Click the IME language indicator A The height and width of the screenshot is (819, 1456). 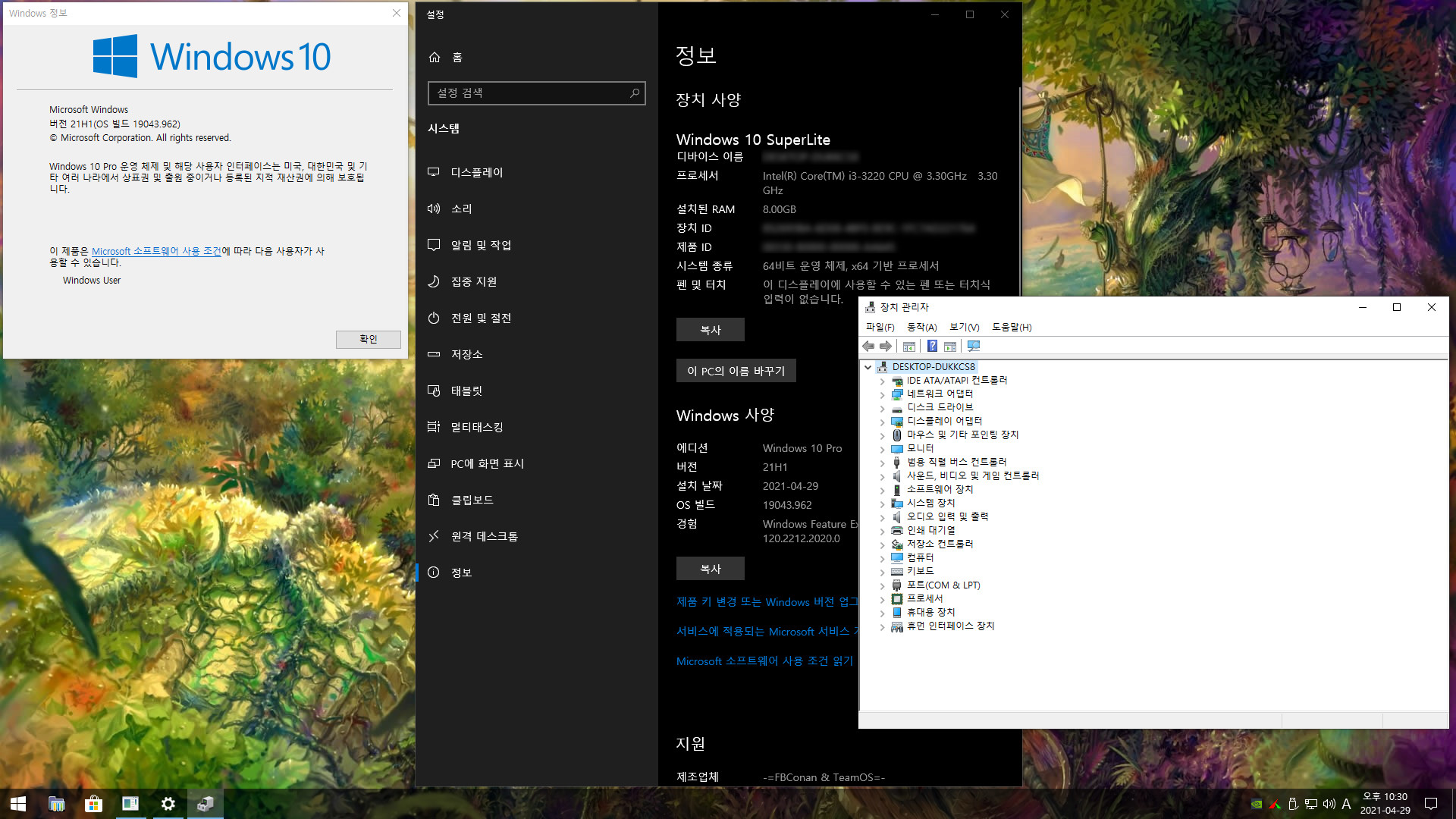click(x=1347, y=804)
